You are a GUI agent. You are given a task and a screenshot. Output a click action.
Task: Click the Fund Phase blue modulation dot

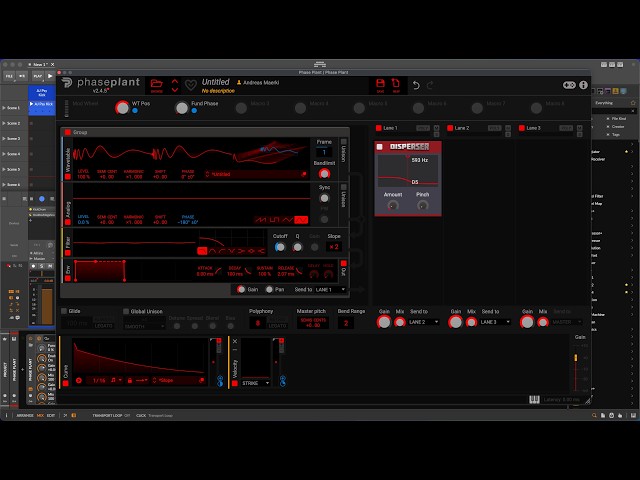pos(194,111)
